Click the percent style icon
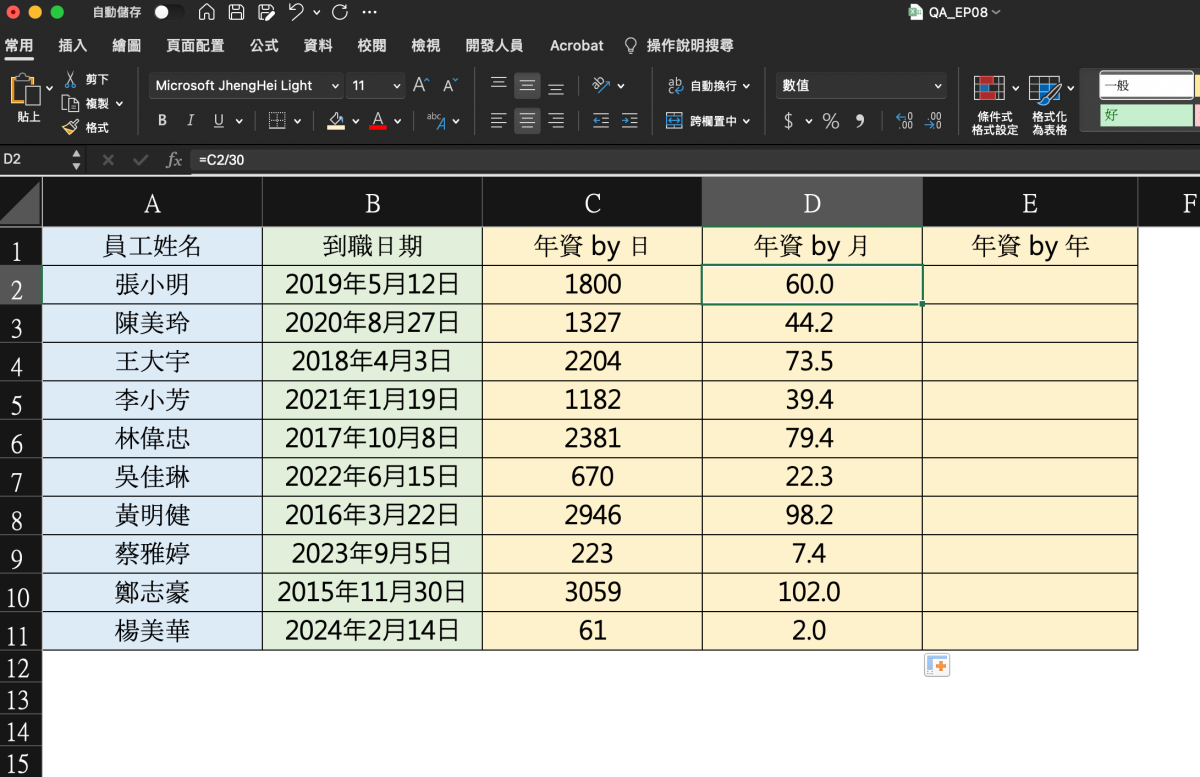This screenshot has width=1200, height=777. click(x=830, y=121)
